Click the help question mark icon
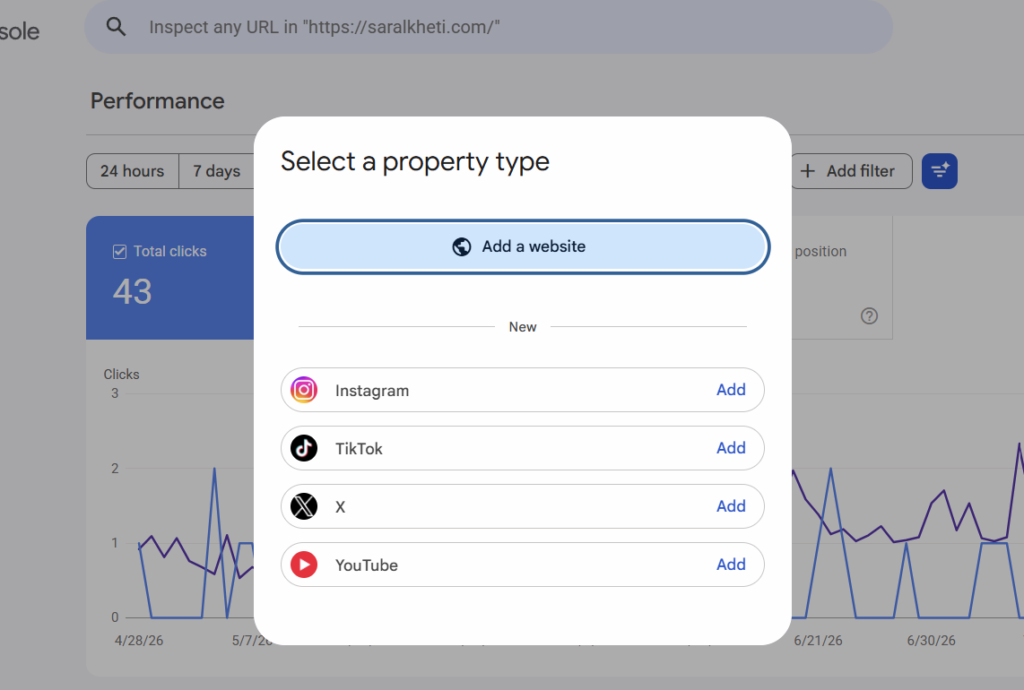This screenshot has width=1024, height=690. tap(869, 316)
